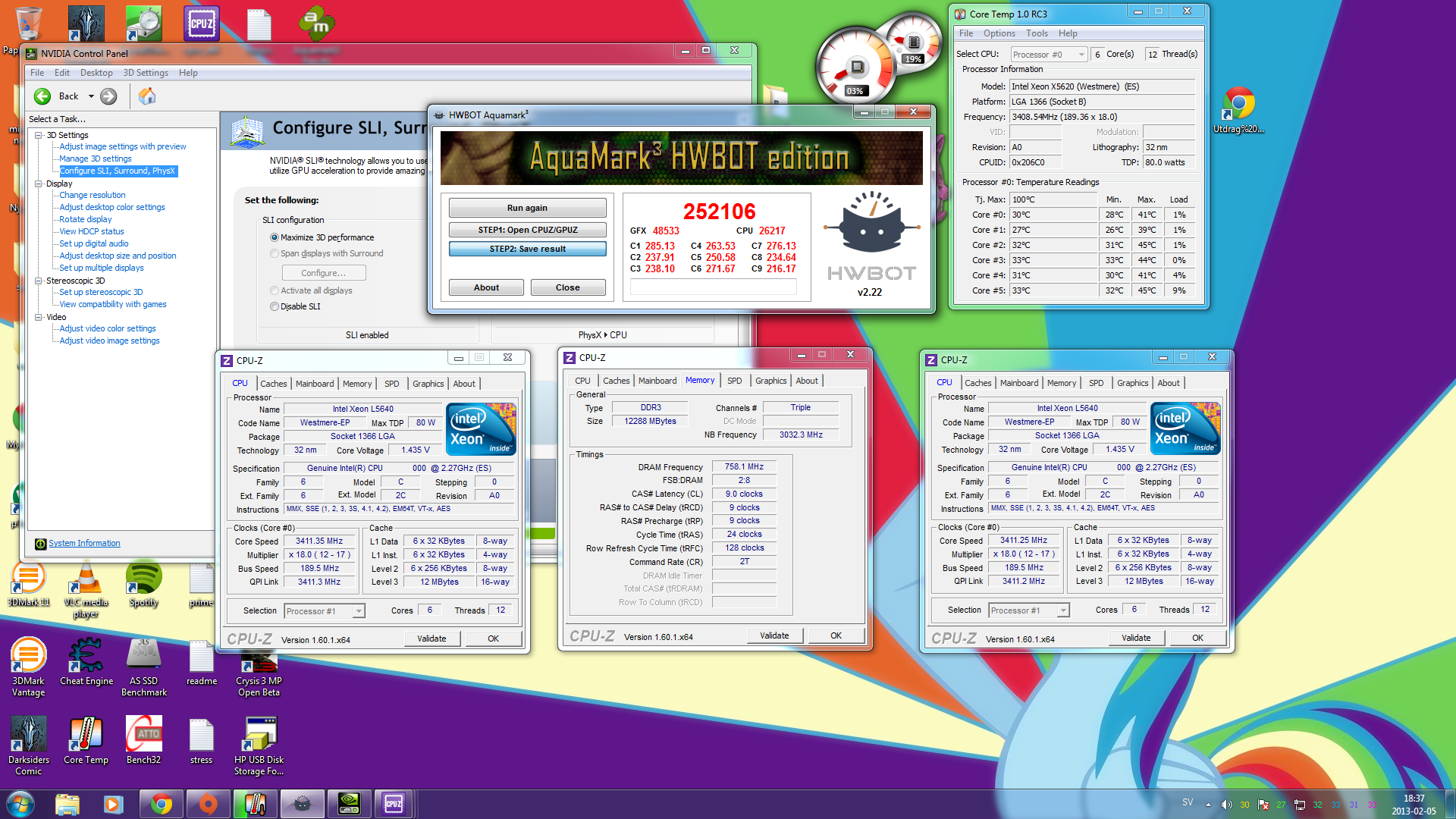Open 3D Settings menu in NVIDIA panel
The height and width of the screenshot is (819, 1456).
point(146,73)
